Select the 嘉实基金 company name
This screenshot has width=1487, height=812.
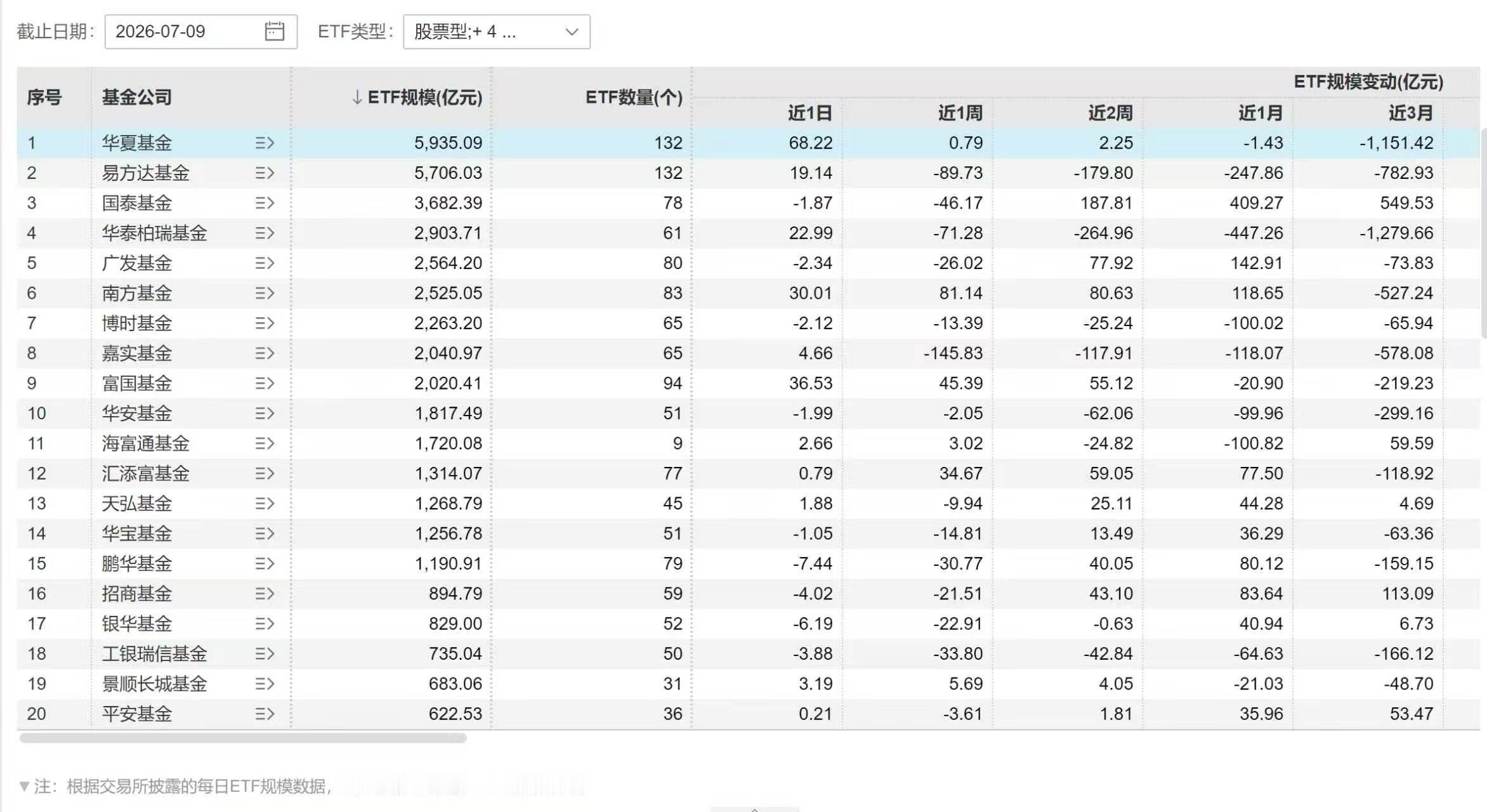point(137,353)
